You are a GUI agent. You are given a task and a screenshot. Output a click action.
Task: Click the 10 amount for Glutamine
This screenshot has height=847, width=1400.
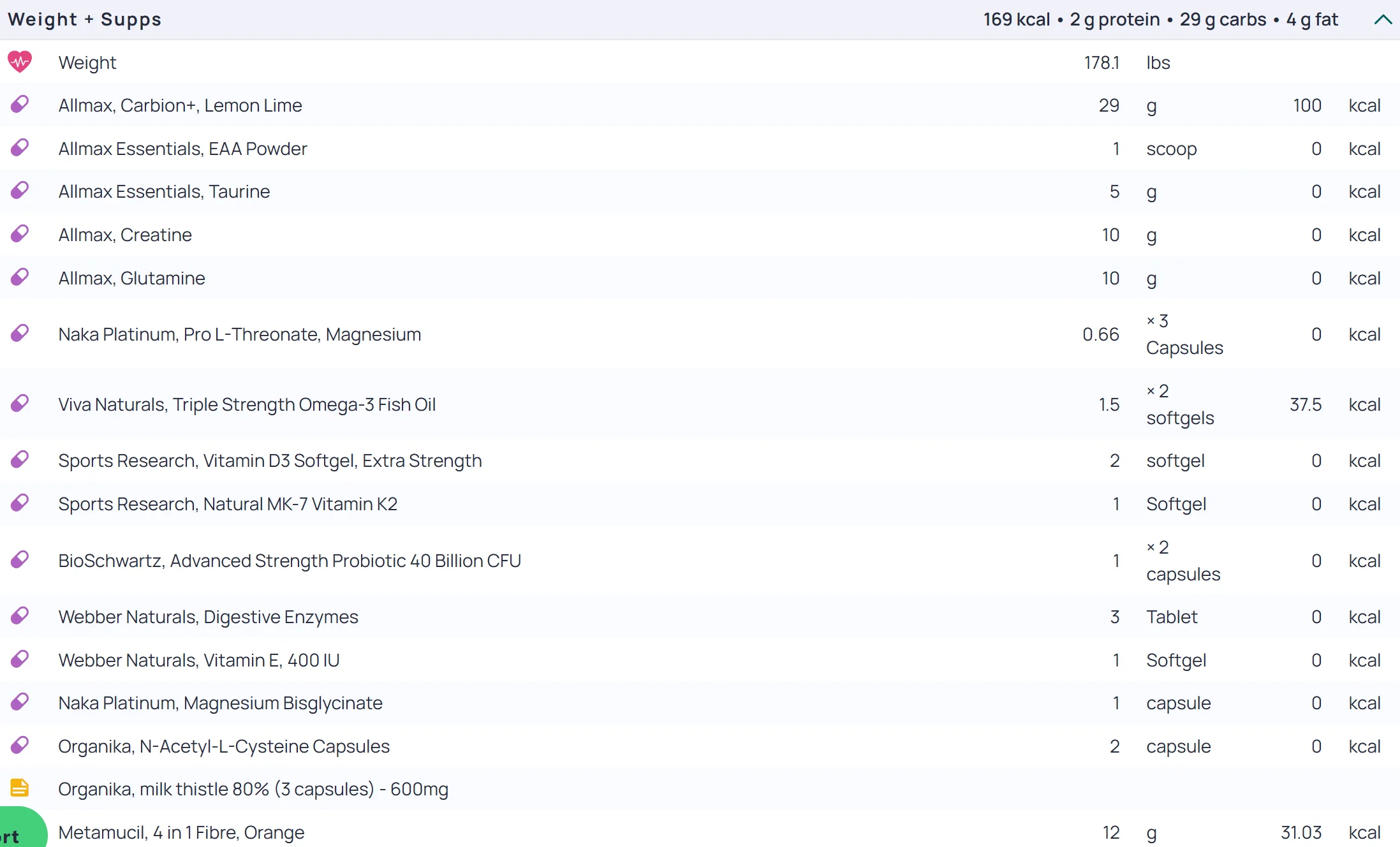(1110, 278)
